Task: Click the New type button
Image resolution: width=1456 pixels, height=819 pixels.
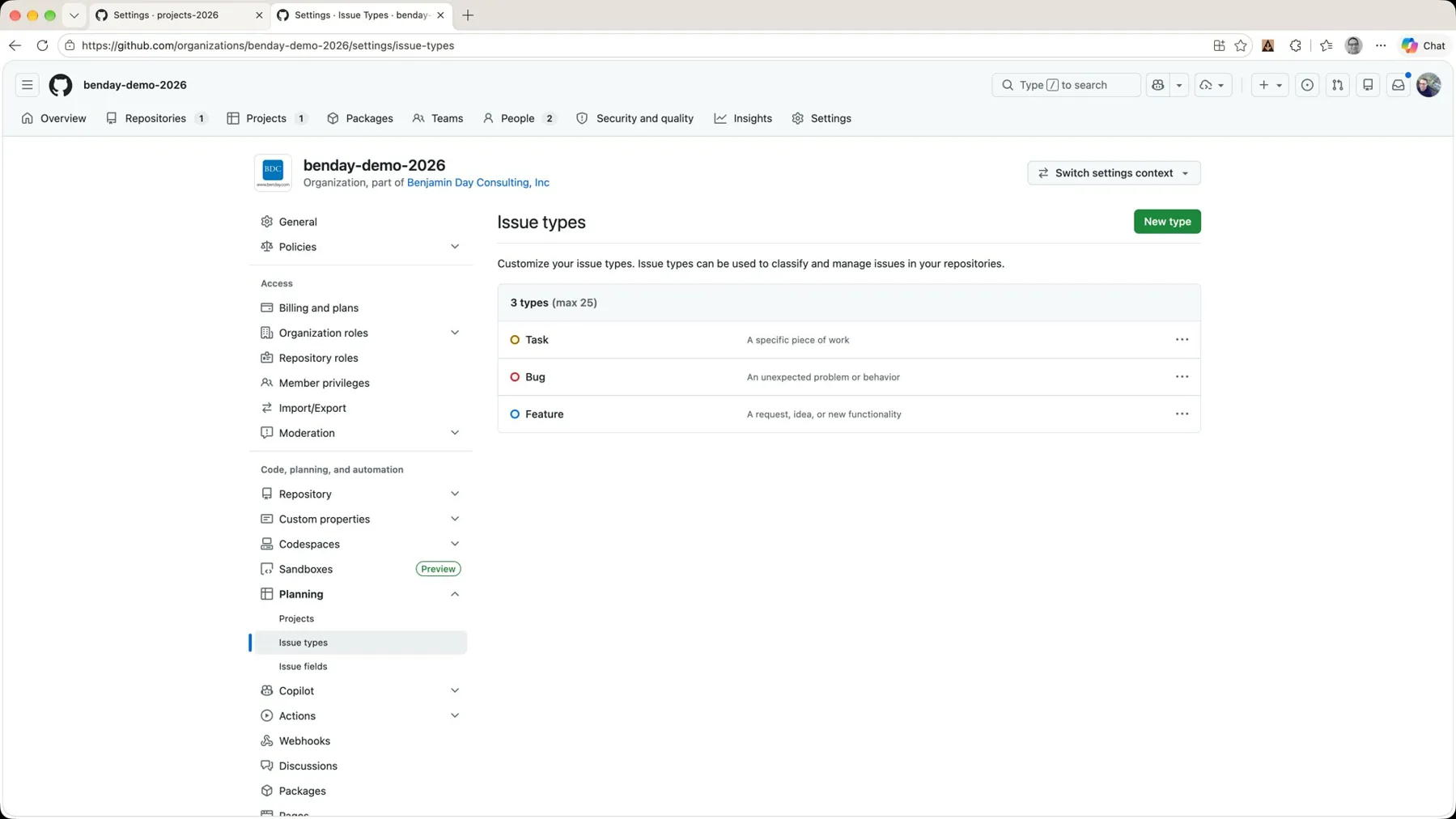Action: point(1167,222)
